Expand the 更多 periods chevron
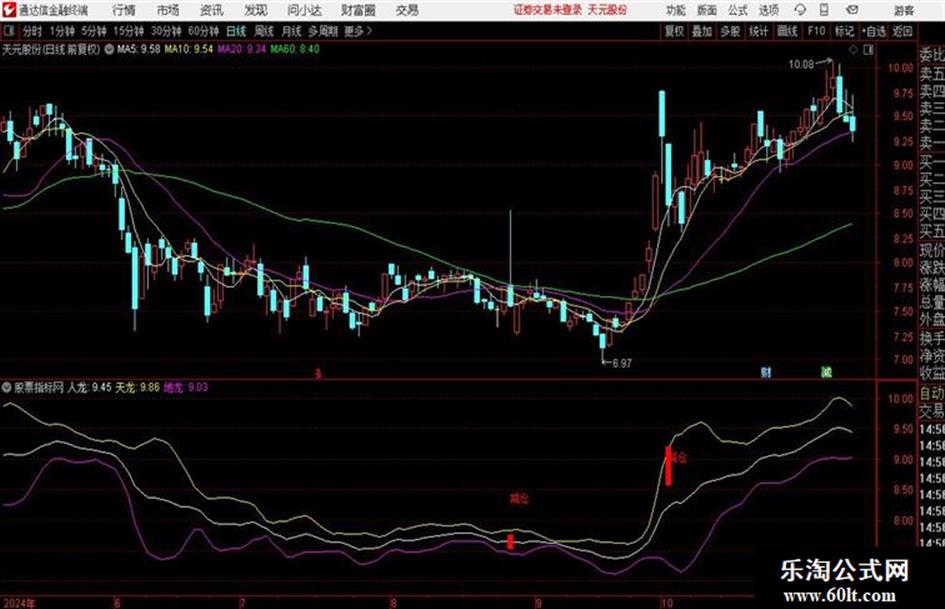 point(369,31)
